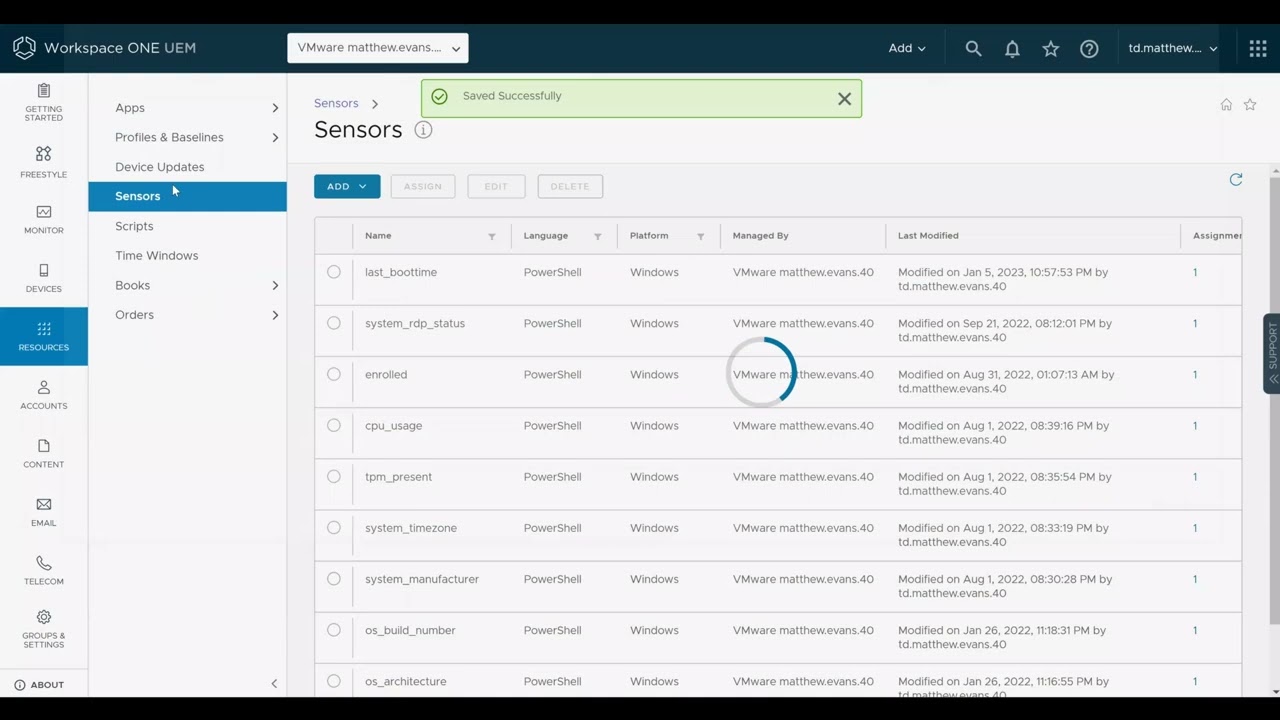This screenshot has width=1280, height=720.
Task: Collapse the secondary navigation panel
Action: 274,684
